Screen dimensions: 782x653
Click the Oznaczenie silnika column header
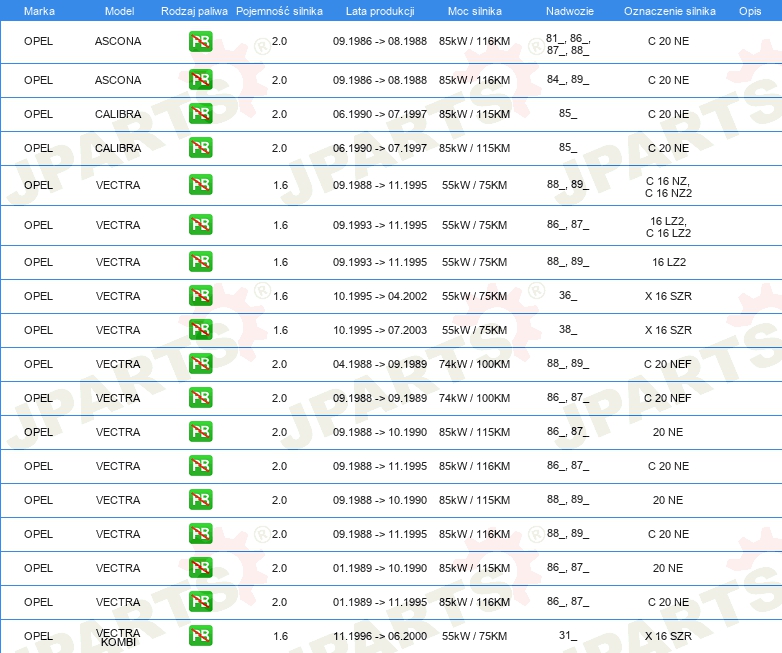[669, 11]
